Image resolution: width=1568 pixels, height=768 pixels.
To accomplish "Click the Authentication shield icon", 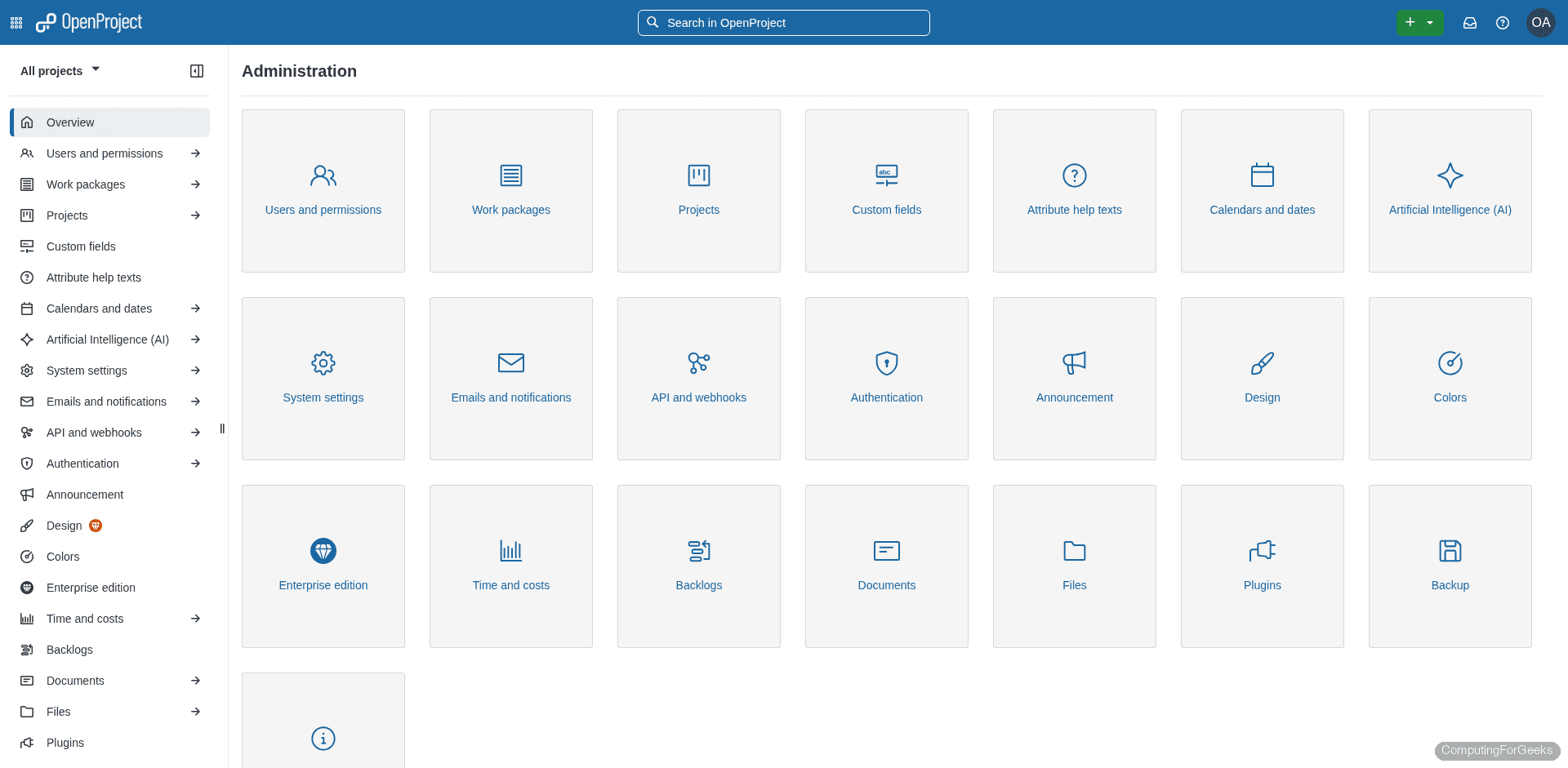I will tap(886, 363).
